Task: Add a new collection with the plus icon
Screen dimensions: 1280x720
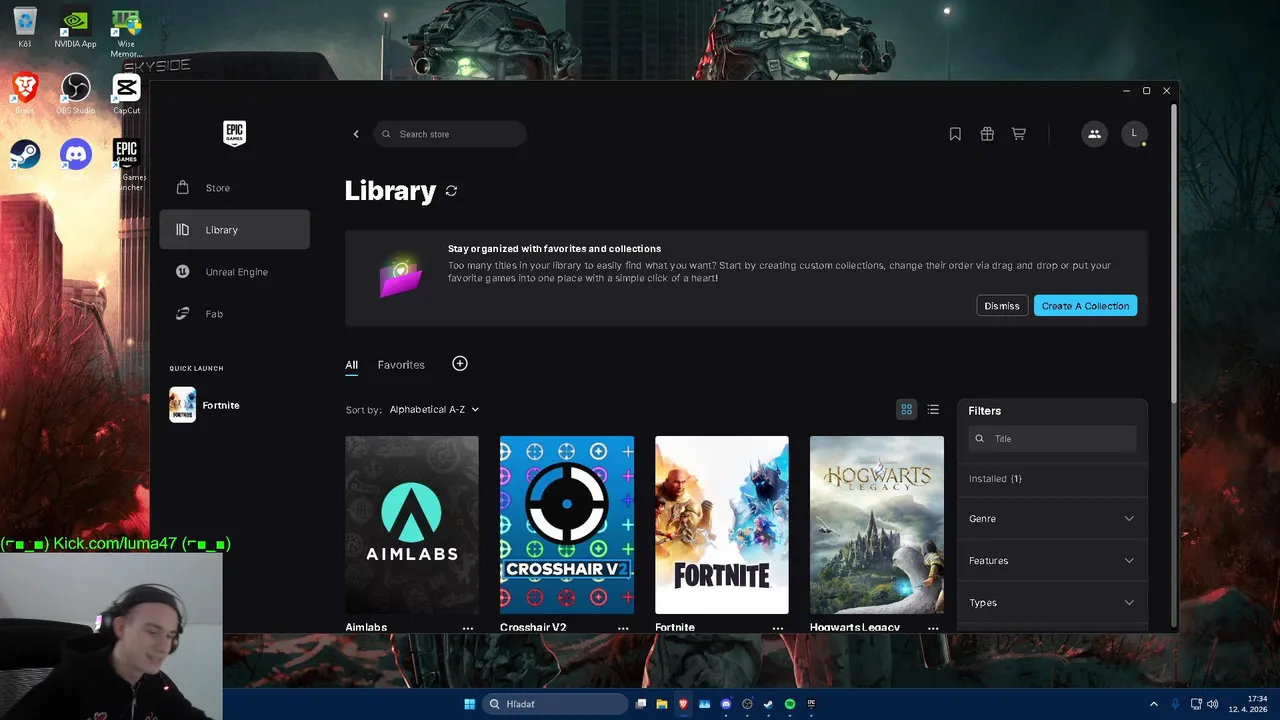Action: [460, 364]
